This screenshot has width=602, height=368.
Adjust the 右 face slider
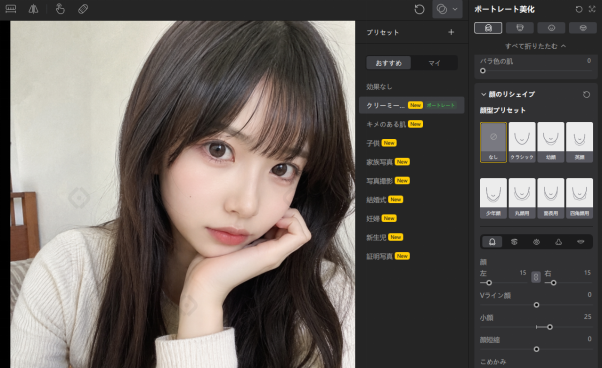pos(568,283)
